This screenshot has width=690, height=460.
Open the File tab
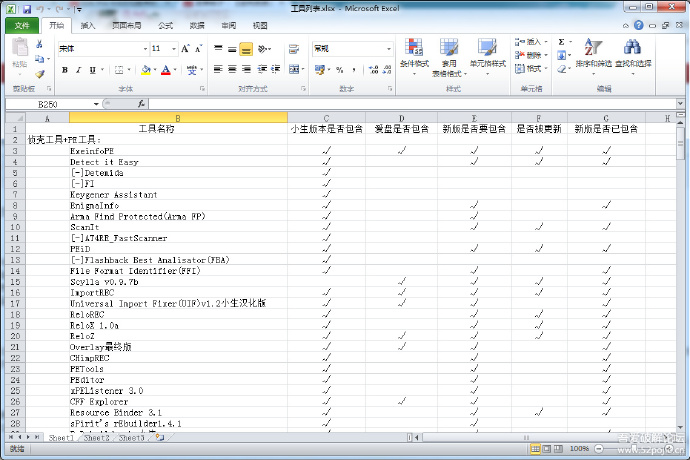(x=22, y=26)
